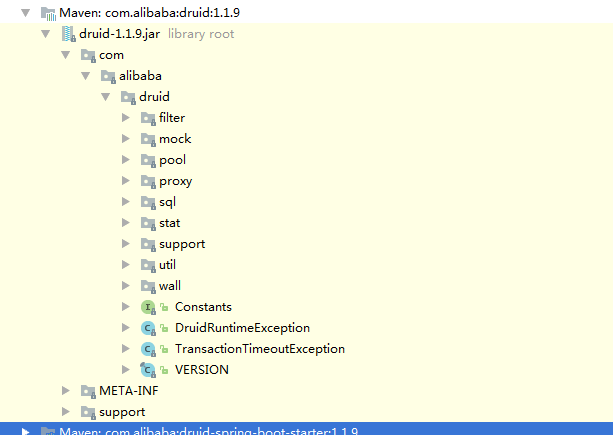Screen dimensions: 613x435
Task: Click the stat package folder icon
Action: coord(148,224)
